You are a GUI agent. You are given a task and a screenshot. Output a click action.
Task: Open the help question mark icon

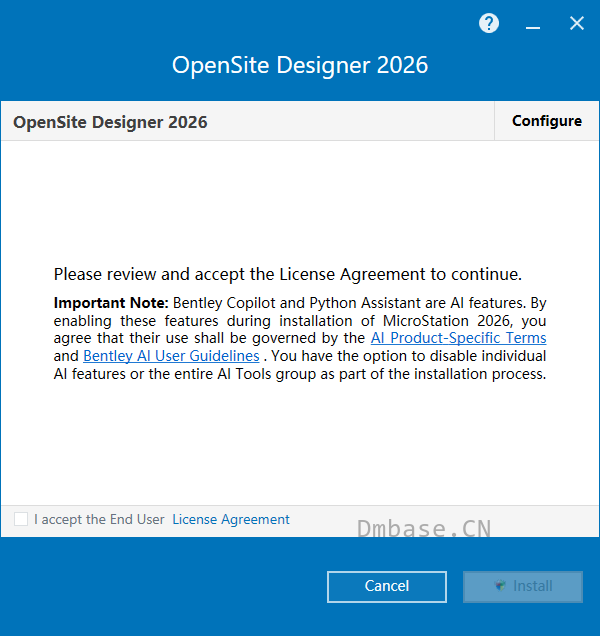[x=489, y=23]
